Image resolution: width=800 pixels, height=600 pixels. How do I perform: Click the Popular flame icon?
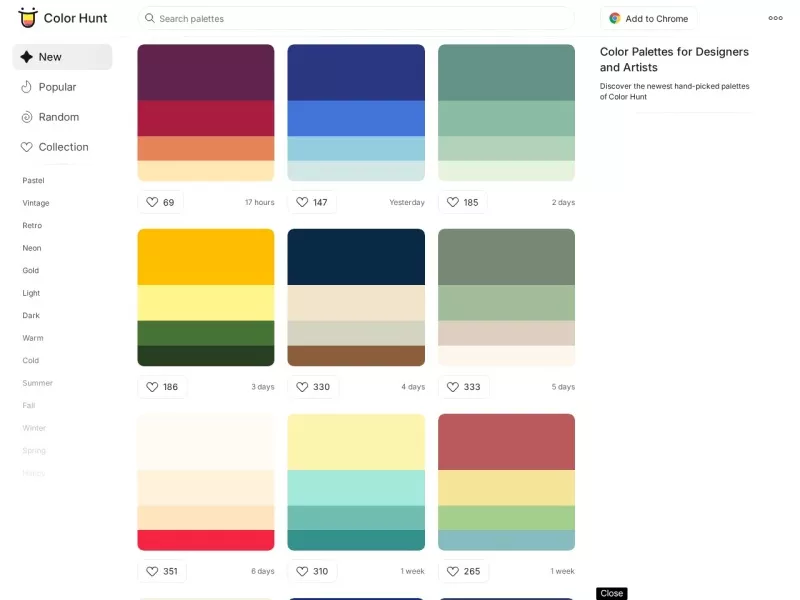click(x=27, y=87)
